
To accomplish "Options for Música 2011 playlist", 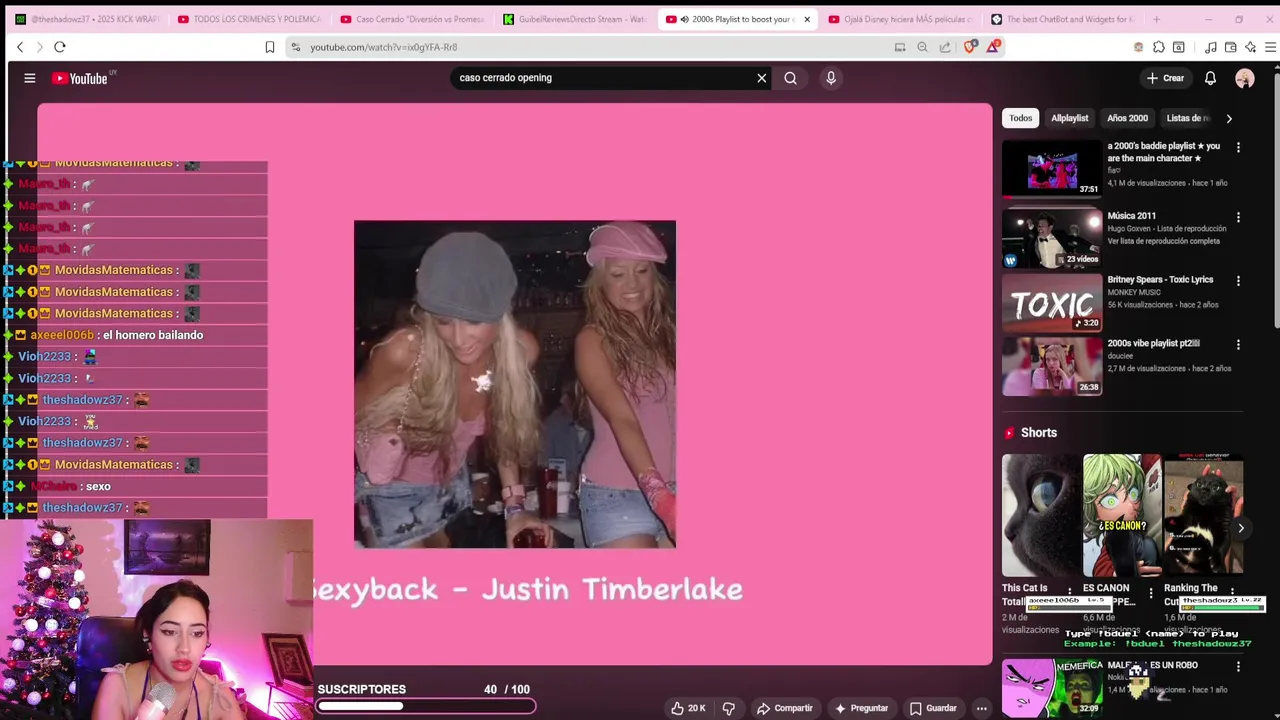I will point(1238,217).
